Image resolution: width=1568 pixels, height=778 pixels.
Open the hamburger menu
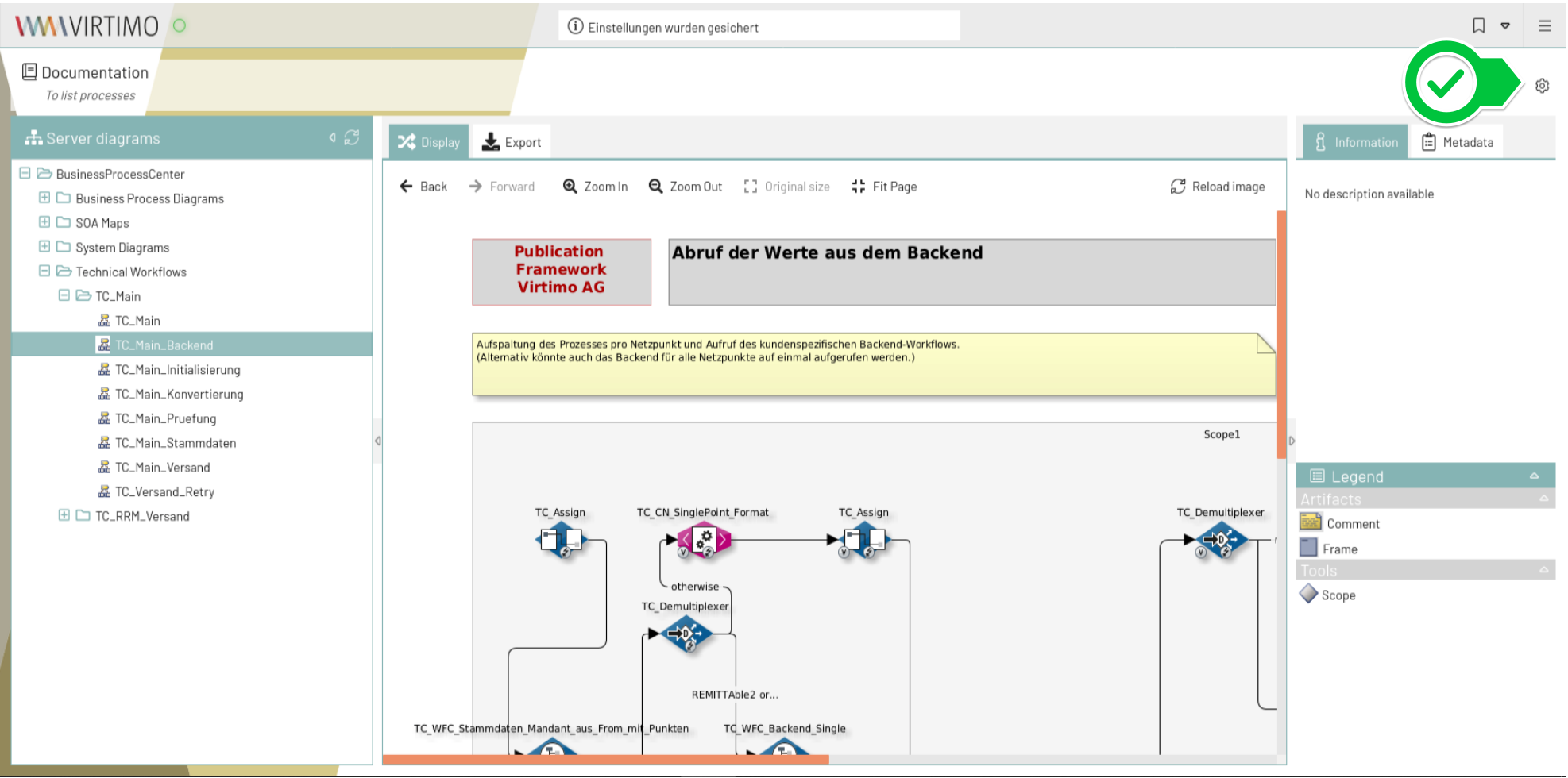(x=1544, y=25)
